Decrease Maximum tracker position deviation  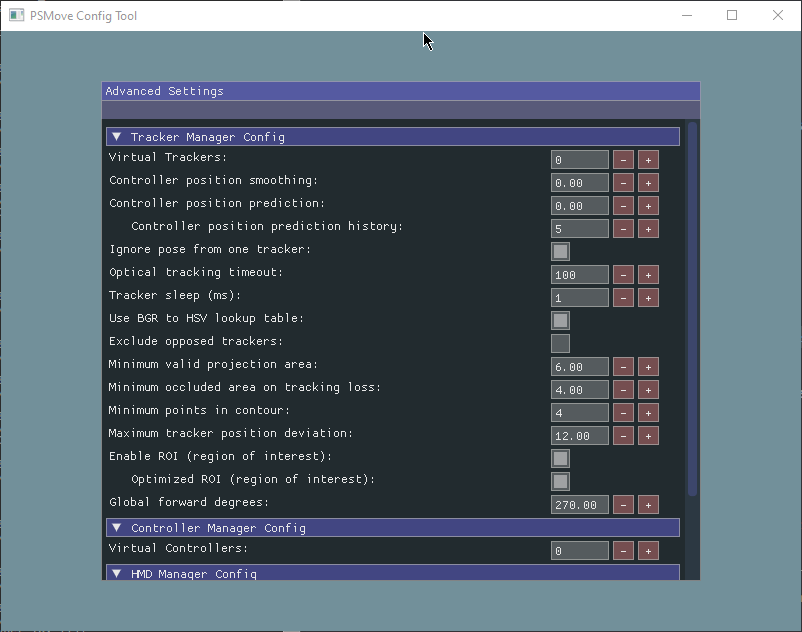pyautogui.click(x=623, y=436)
